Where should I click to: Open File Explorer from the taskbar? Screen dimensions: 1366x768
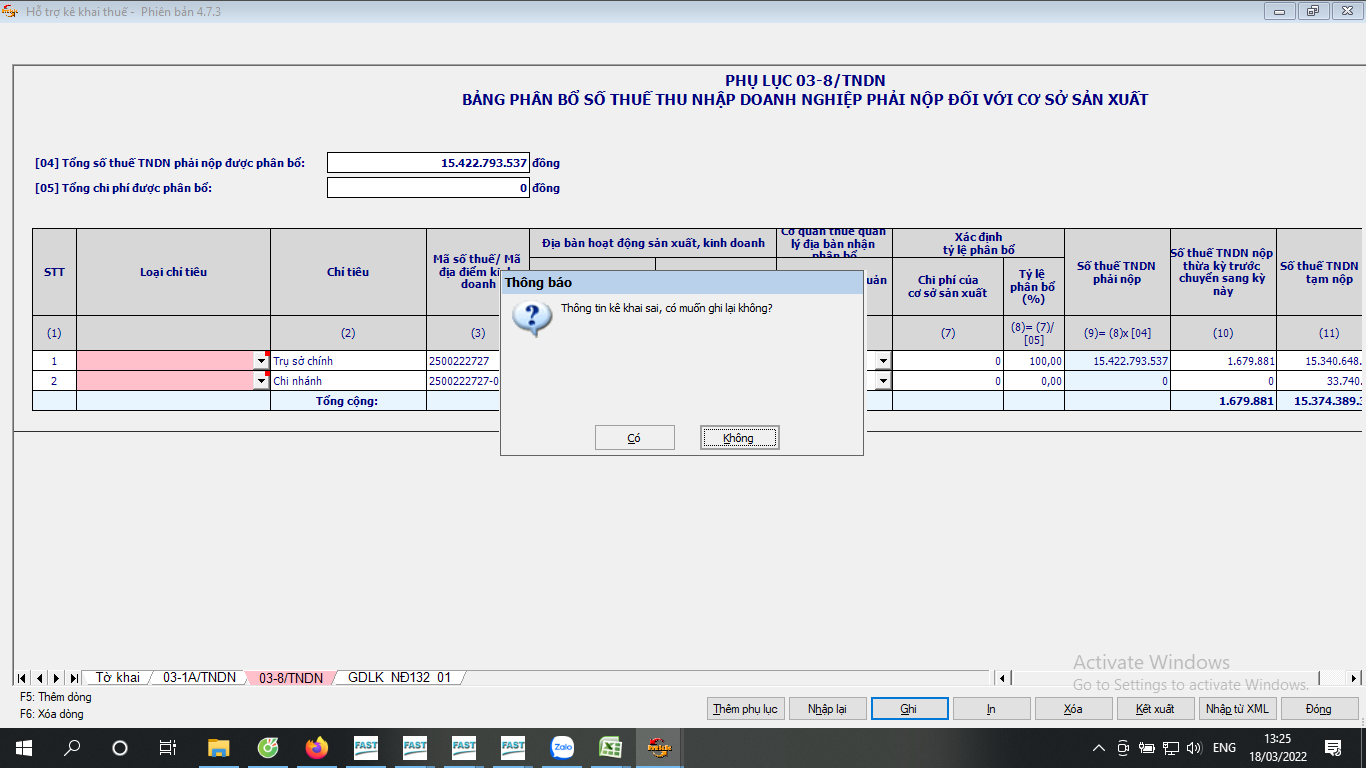(x=219, y=747)
